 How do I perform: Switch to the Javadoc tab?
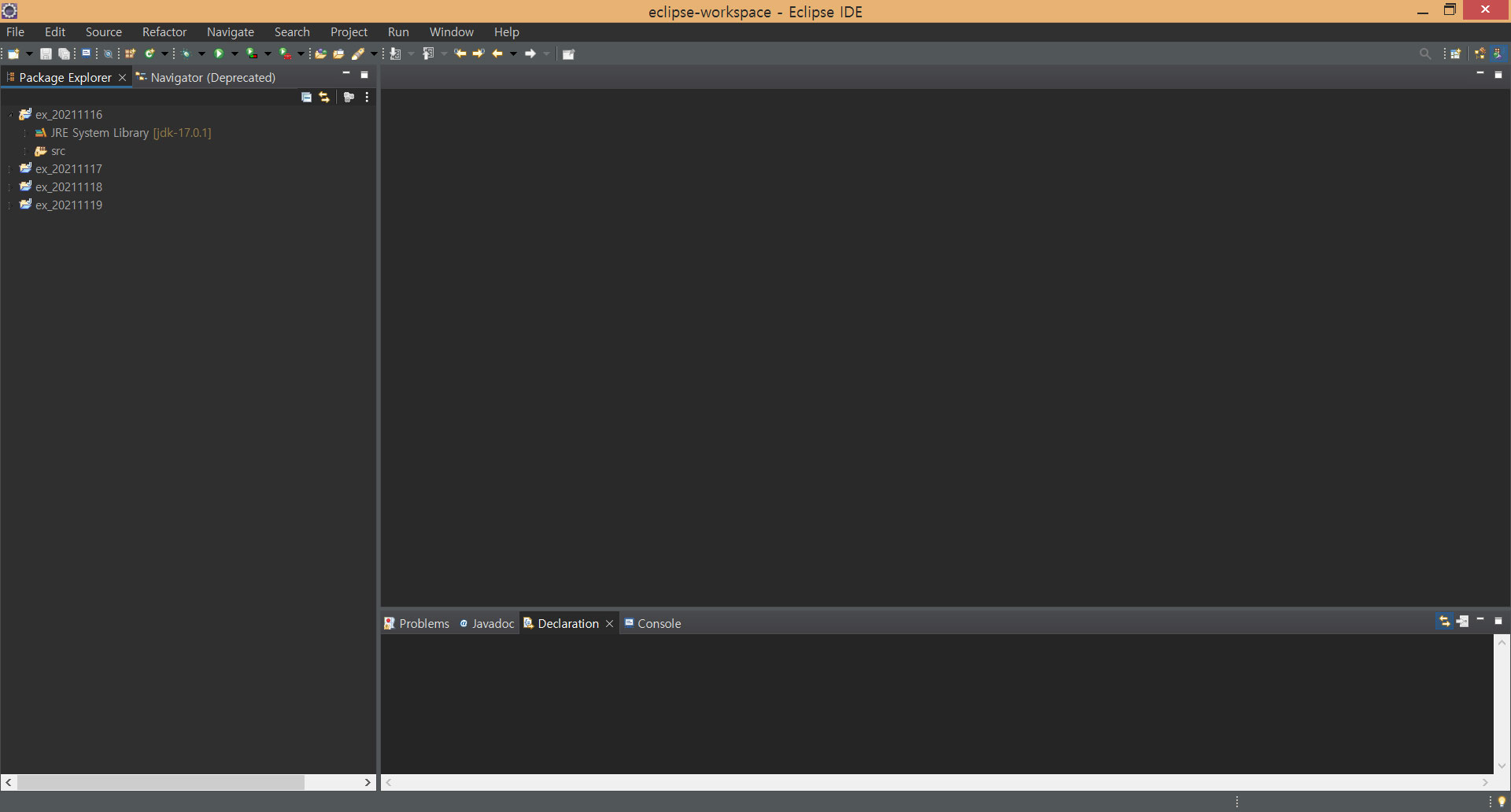click(486, 623)
